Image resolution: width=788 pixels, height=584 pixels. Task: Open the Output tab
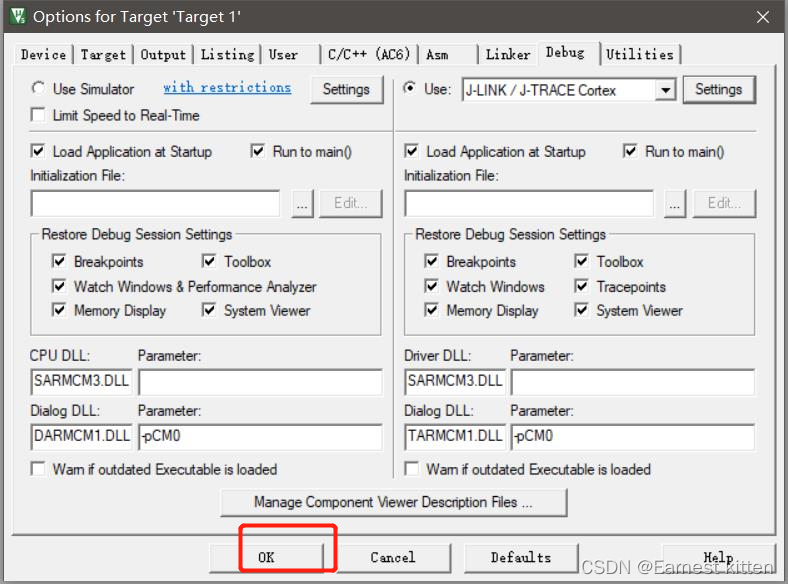[x=163, y=54]
